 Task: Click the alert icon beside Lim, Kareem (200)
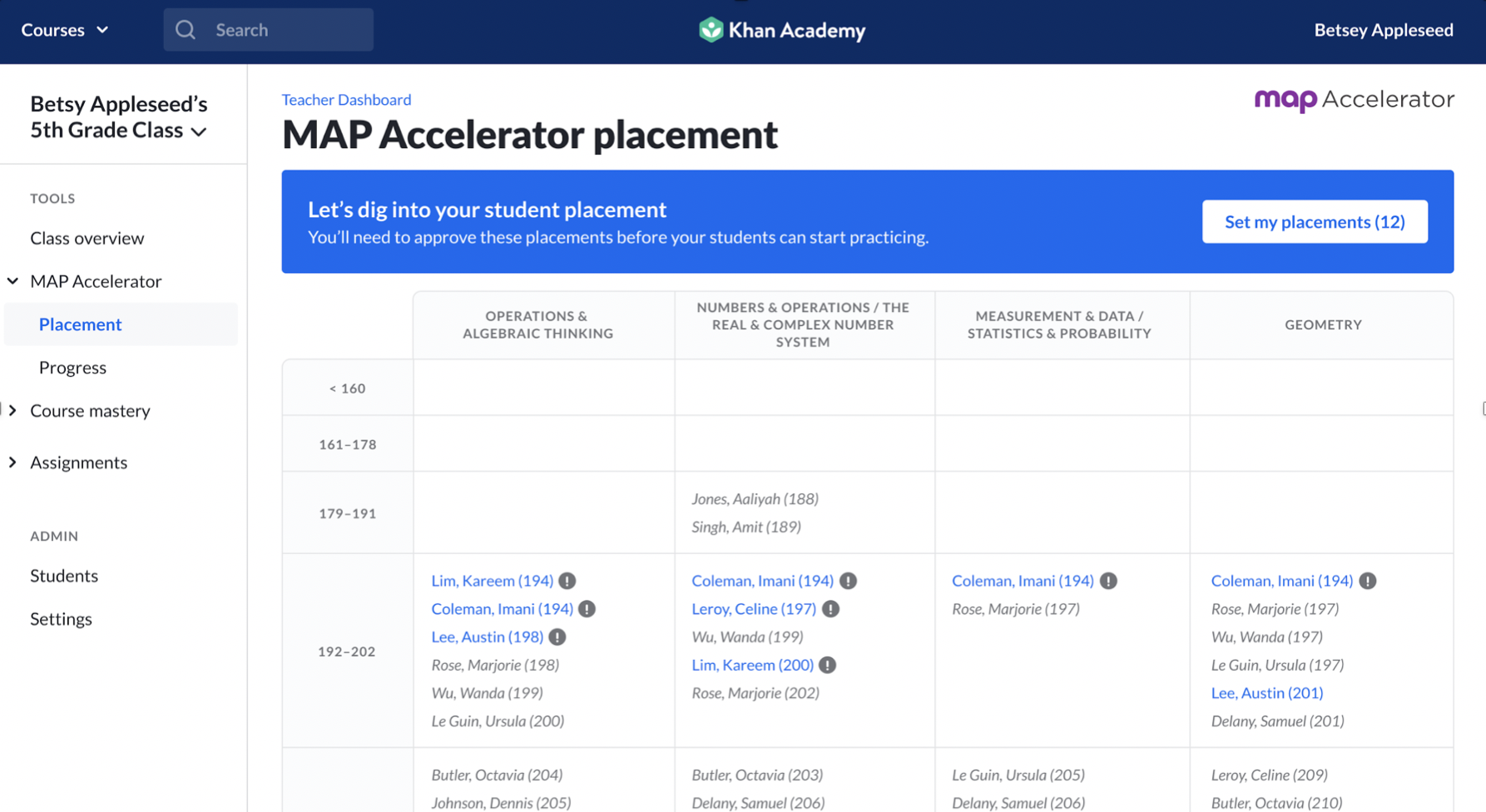(x=826, y=664)
